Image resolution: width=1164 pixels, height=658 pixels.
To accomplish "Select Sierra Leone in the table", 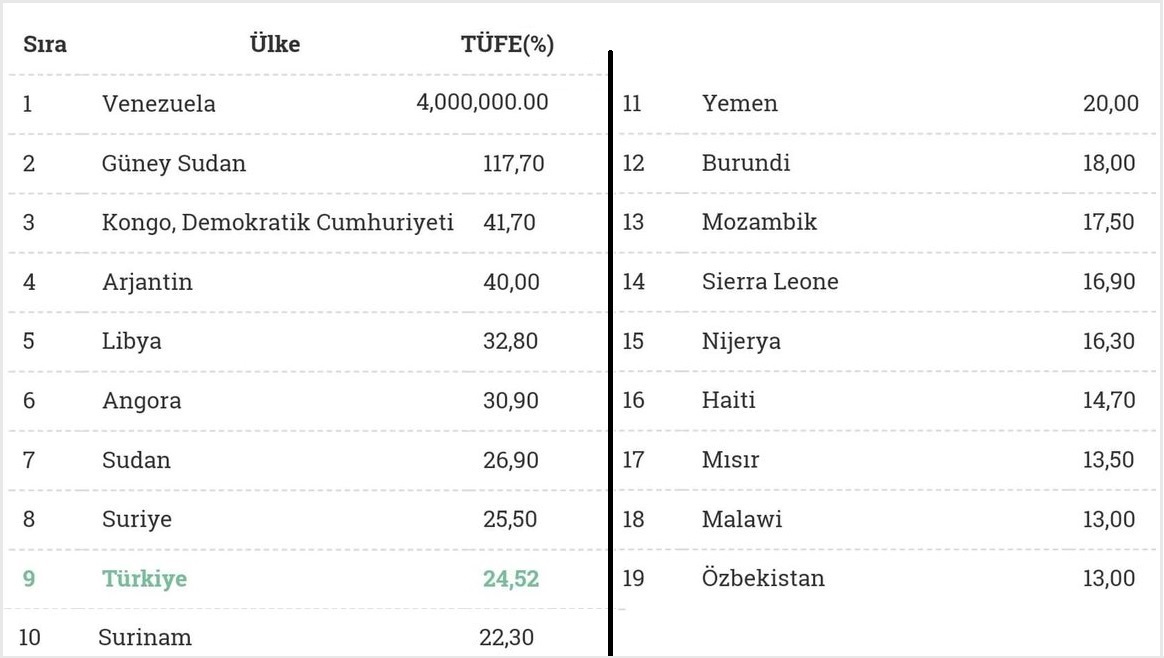I will pyautogui.click(x=770, y=281).
